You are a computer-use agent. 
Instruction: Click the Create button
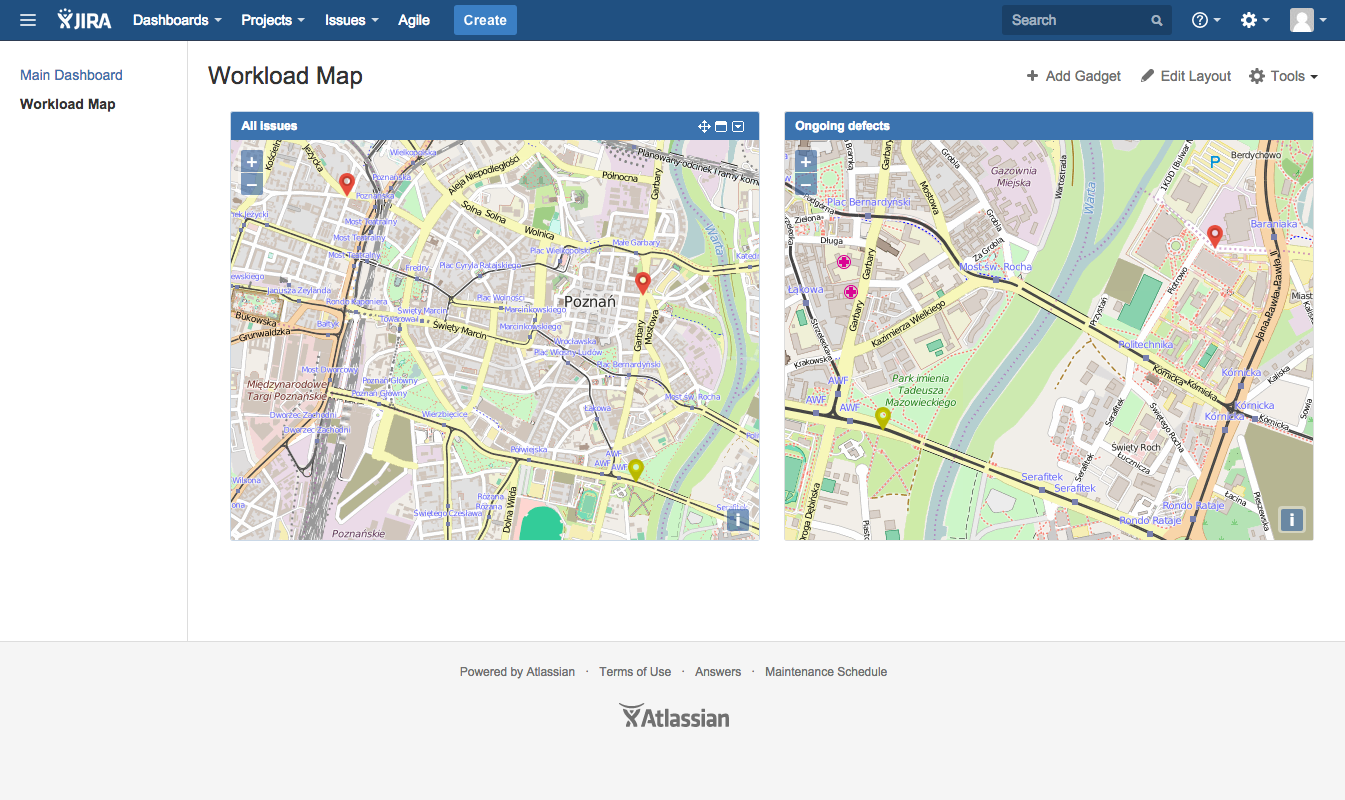(485, 20)
